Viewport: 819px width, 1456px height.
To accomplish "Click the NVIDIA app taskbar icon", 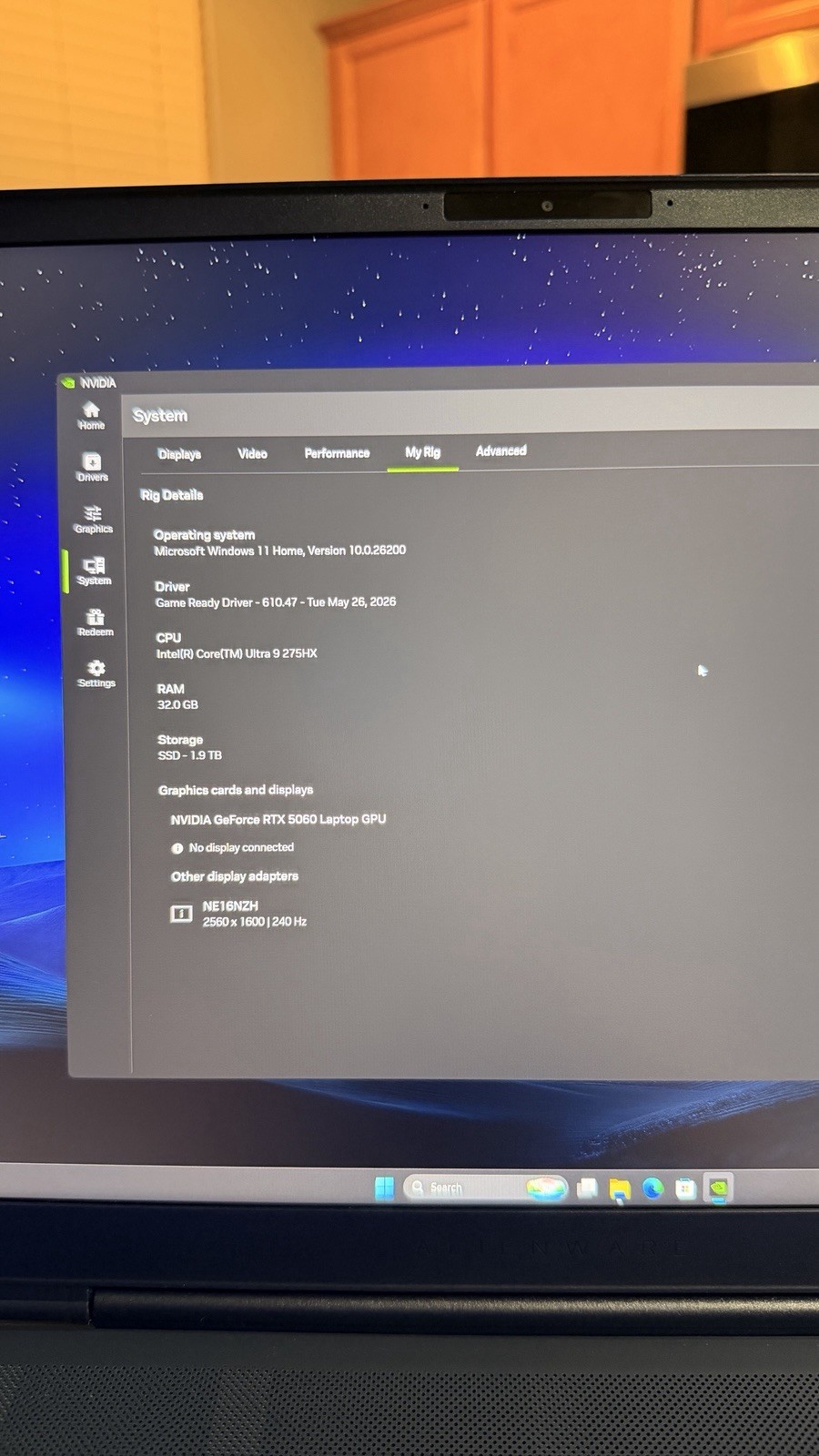I will click(x=718, y=1188).
